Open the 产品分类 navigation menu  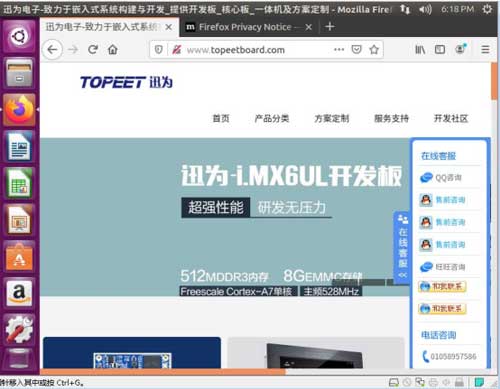272,118
